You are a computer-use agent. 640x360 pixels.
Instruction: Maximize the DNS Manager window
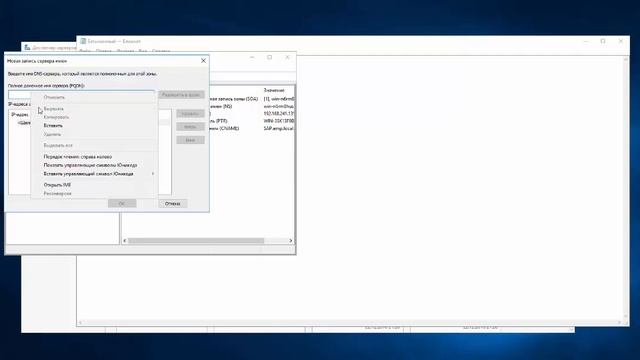[269, 58]
